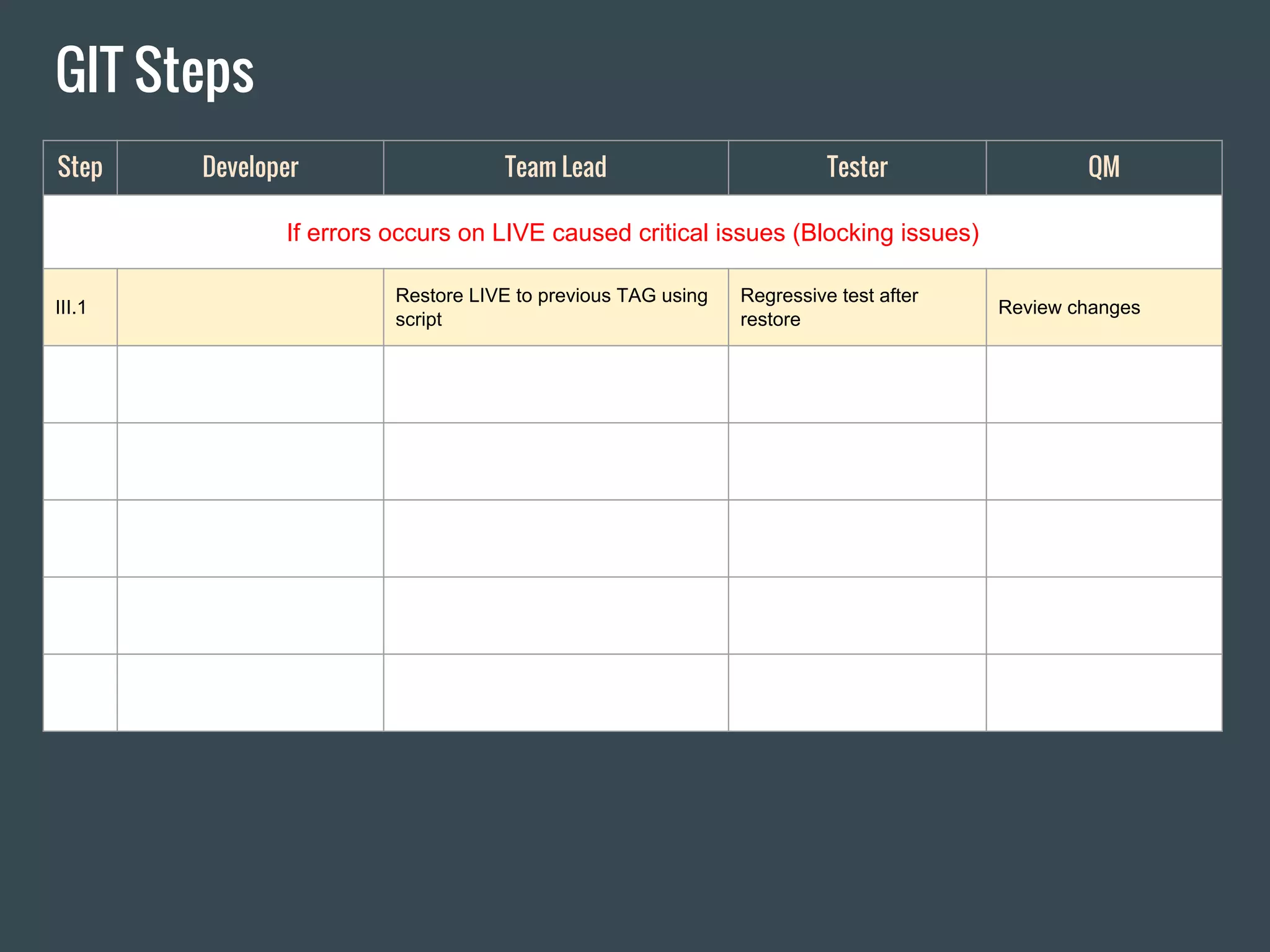Select the 'Tester' column header

(x=857, y=167)
